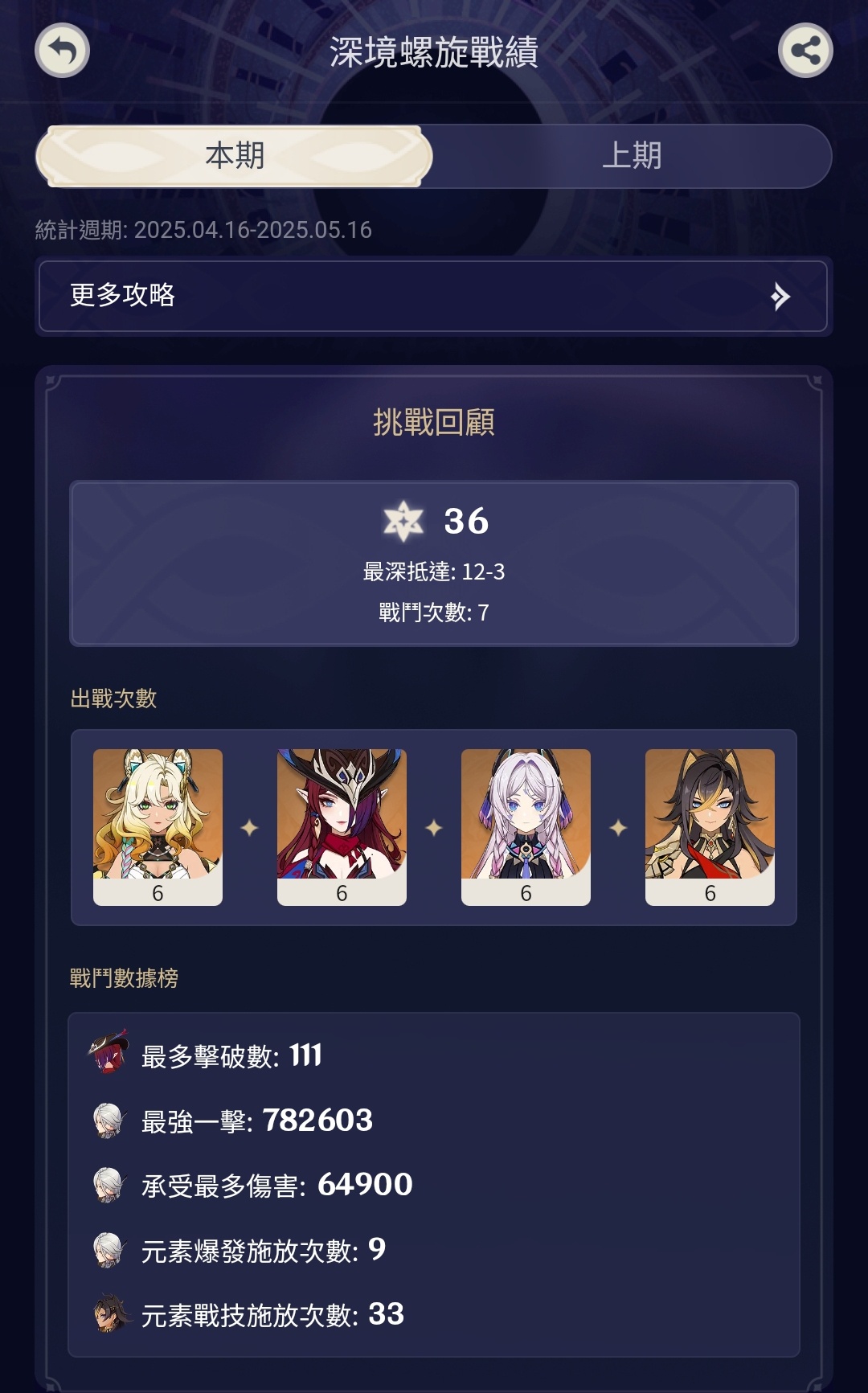Tap the white-haired avatar beside 最強一擊

coord(108,1120)
